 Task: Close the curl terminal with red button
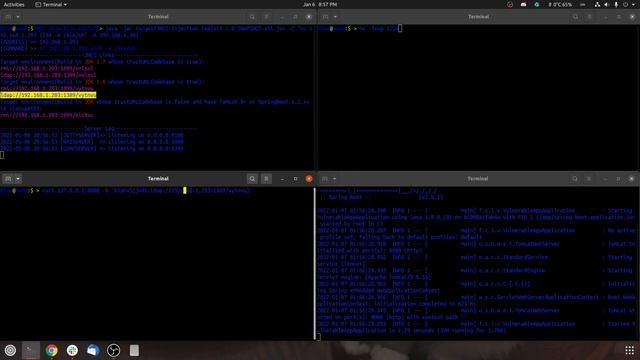(309, 179)
